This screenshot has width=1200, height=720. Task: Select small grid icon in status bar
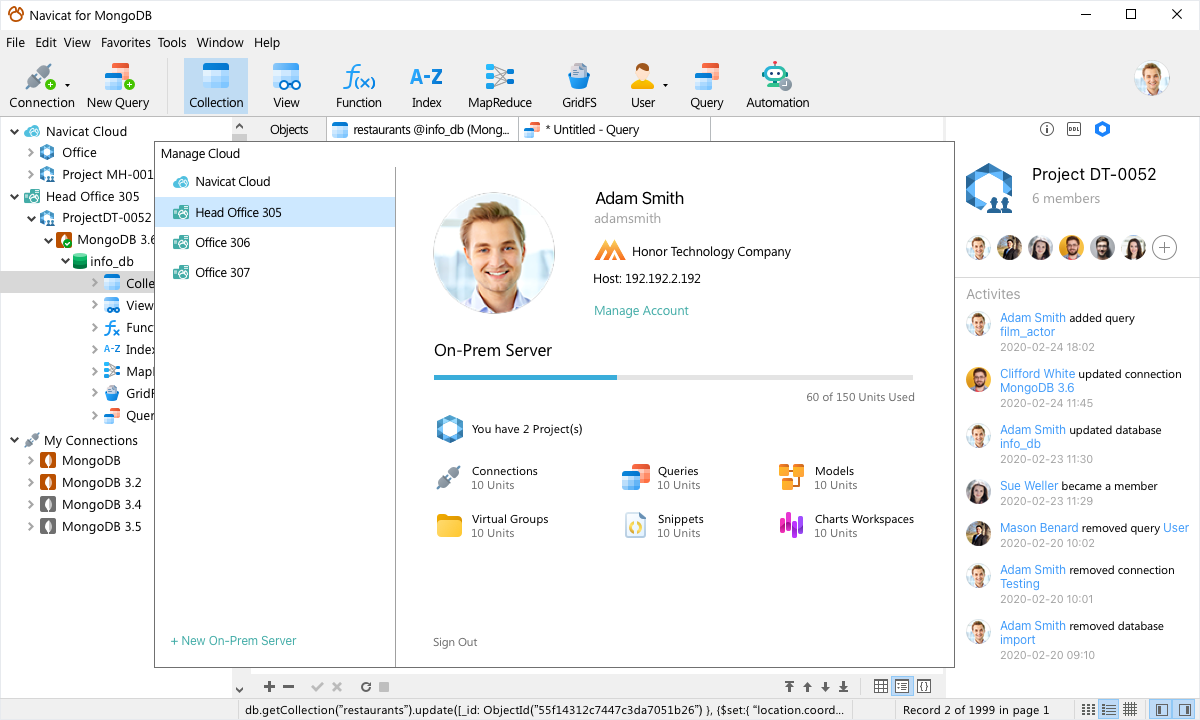point(1130,709)
